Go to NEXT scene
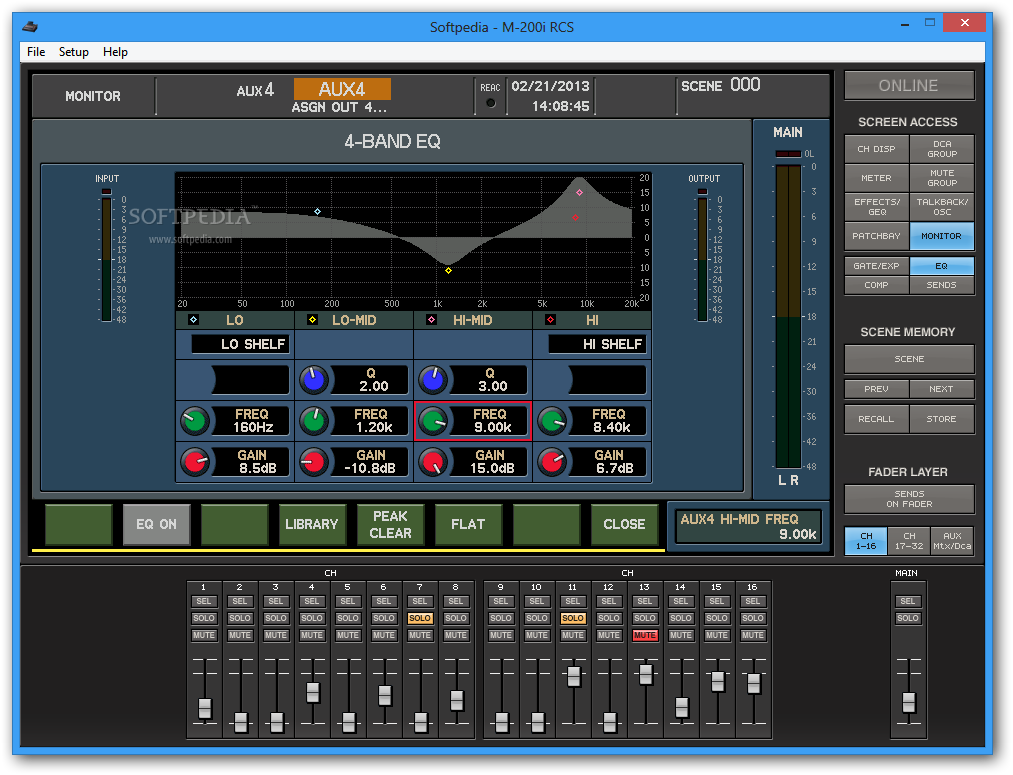 (x=942, y=389)
